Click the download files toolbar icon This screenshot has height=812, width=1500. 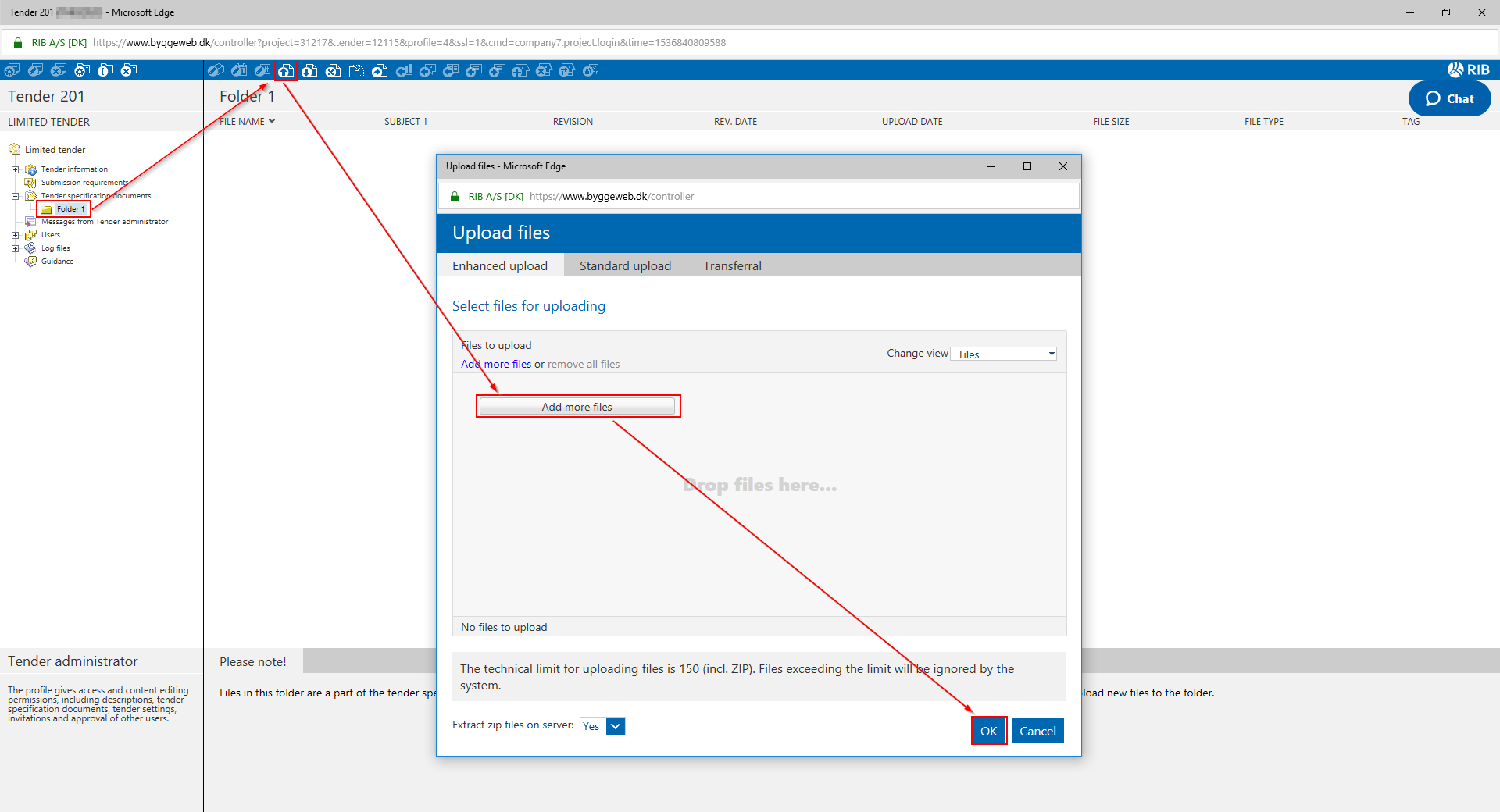coord(309,71)
